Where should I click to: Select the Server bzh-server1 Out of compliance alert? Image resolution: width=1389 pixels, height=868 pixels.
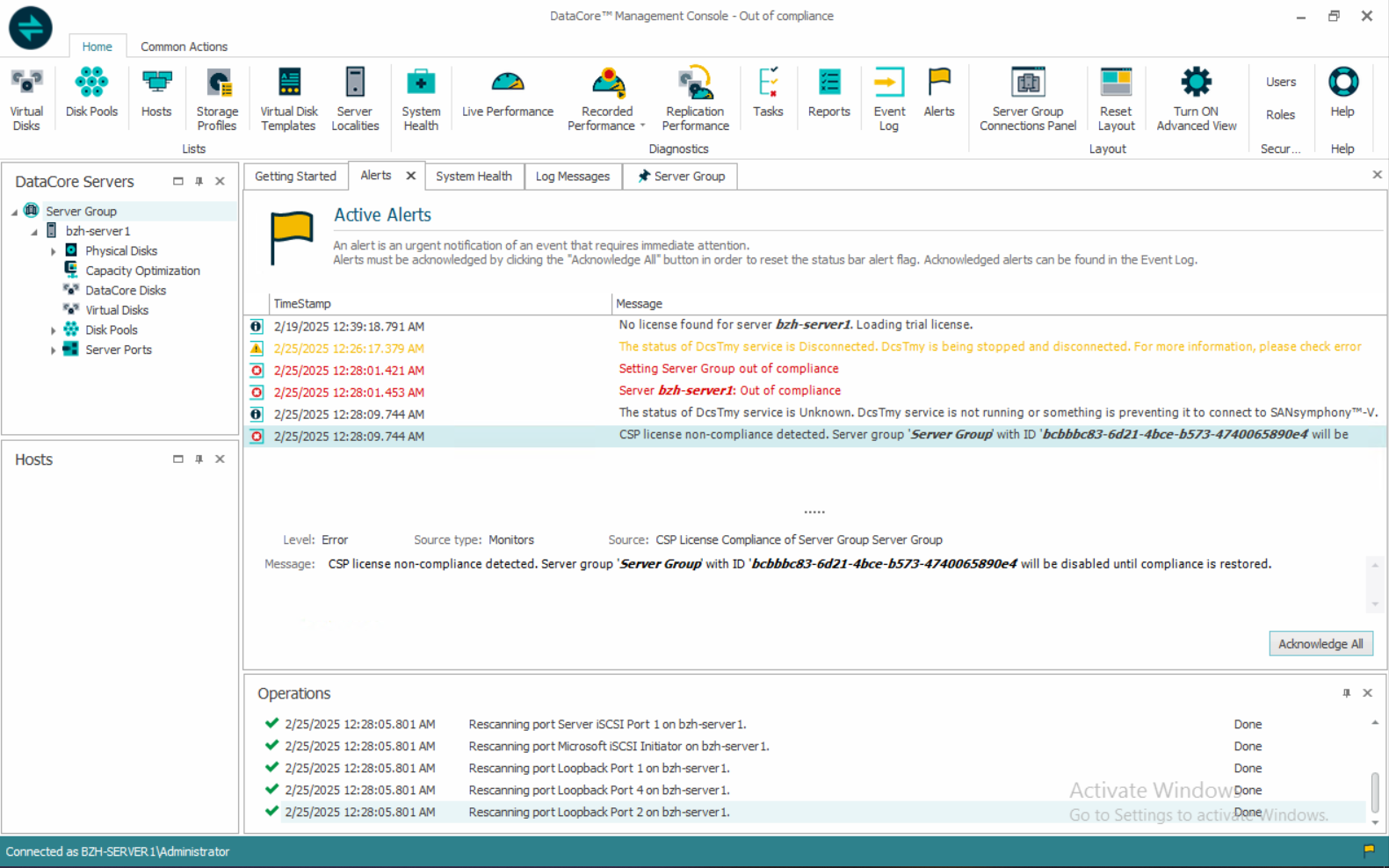(x=729, y=391)
